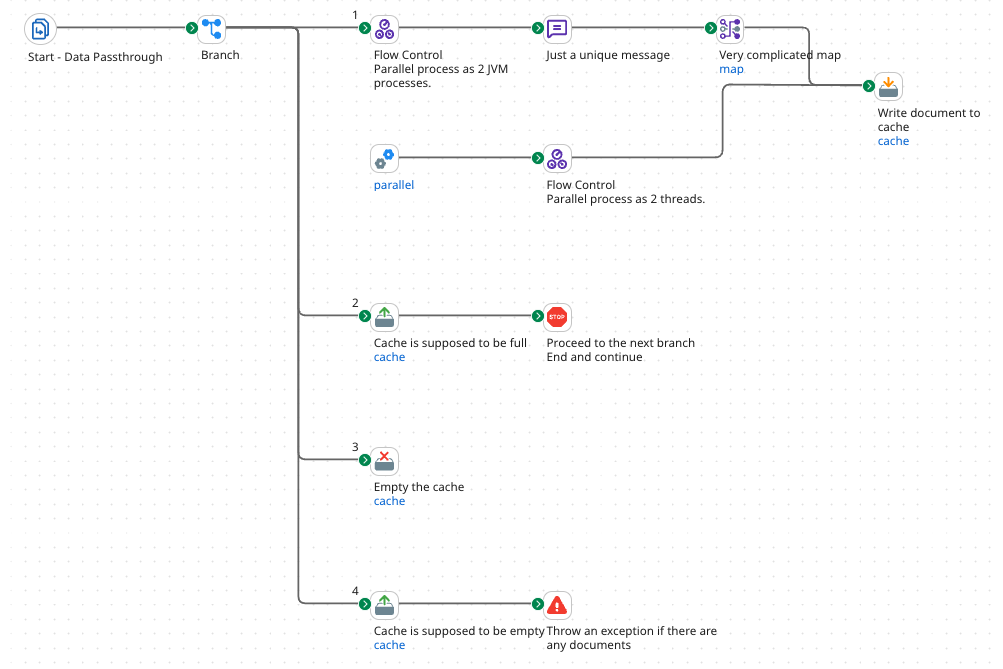Click the green arrow connector into branch 3
1003x669 pixels.
[x=365, y=461]
